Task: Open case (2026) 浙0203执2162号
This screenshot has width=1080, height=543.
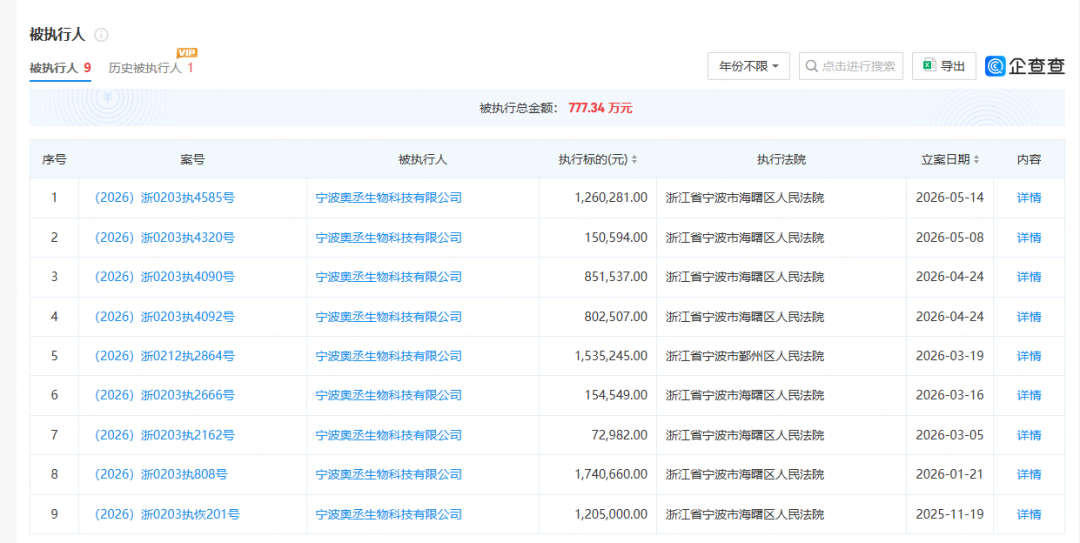Action: [165, 436]
